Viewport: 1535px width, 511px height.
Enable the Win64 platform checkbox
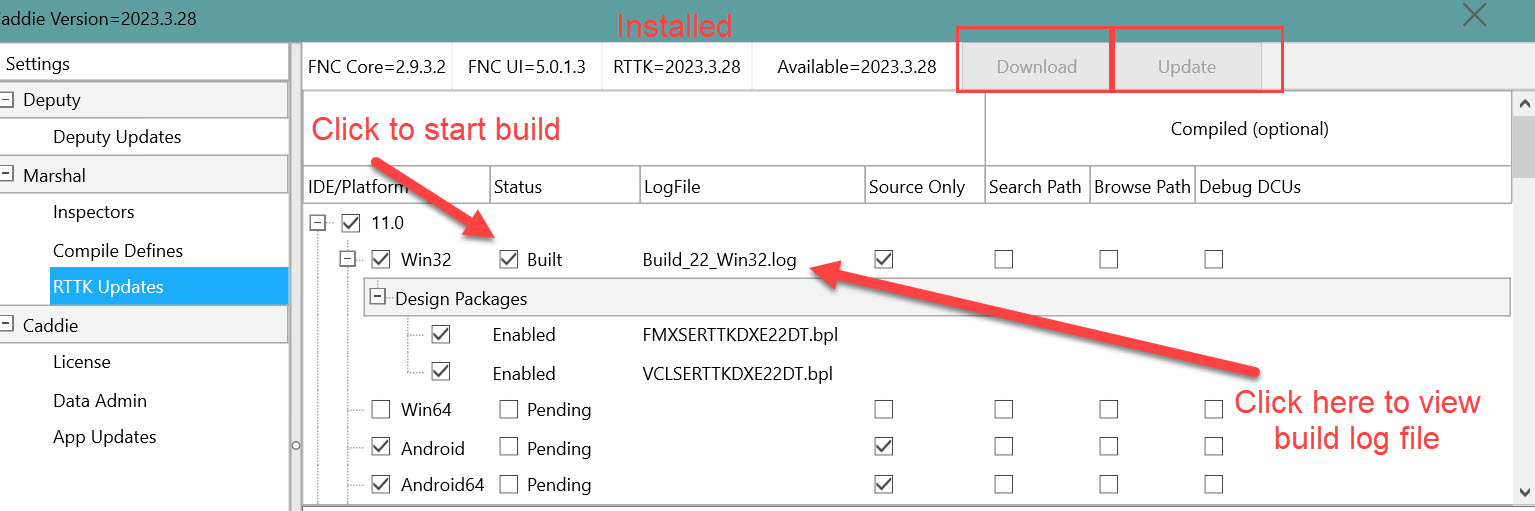click(381, 409)
